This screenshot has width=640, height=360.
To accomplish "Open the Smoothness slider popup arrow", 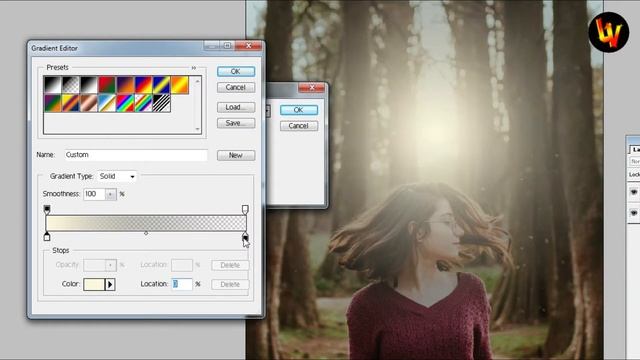I will 111,194.
